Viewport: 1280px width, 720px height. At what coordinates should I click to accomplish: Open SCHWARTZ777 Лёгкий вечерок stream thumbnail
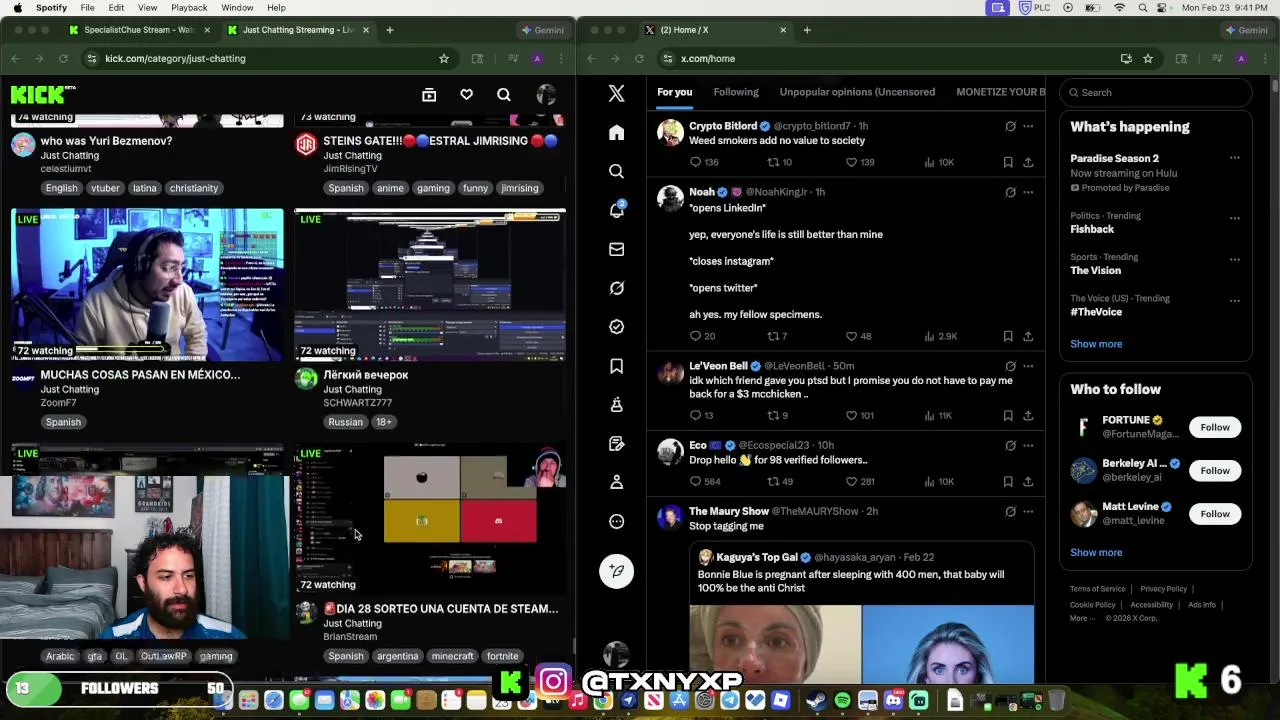430,285
